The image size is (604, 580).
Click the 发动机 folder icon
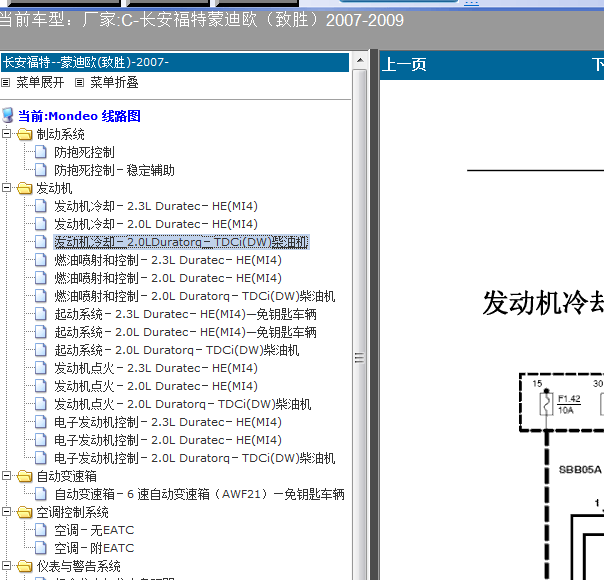(25, 188)
